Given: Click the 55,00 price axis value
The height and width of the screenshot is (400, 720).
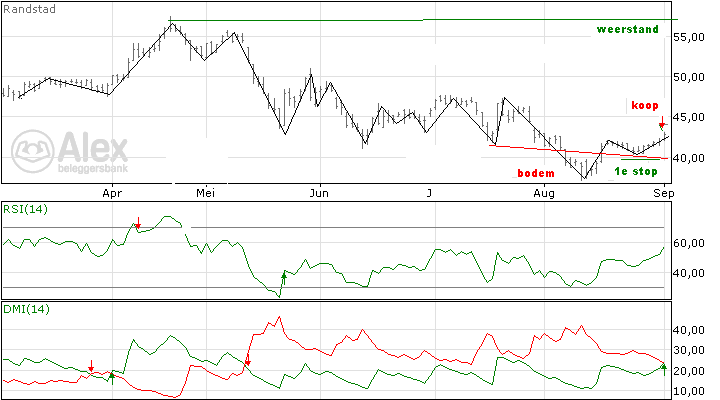Looking at the screenshot, I should [689, 37].
